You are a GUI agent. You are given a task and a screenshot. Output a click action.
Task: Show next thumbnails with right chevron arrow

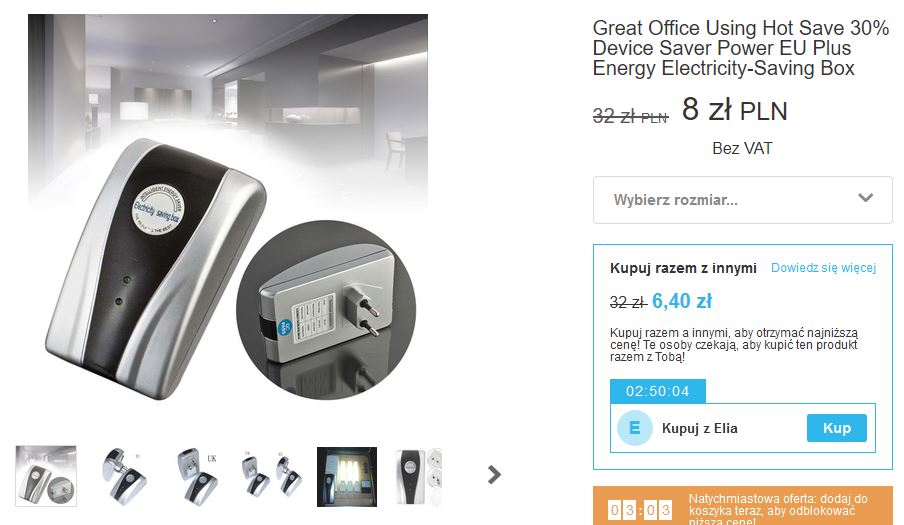point(494,475)
